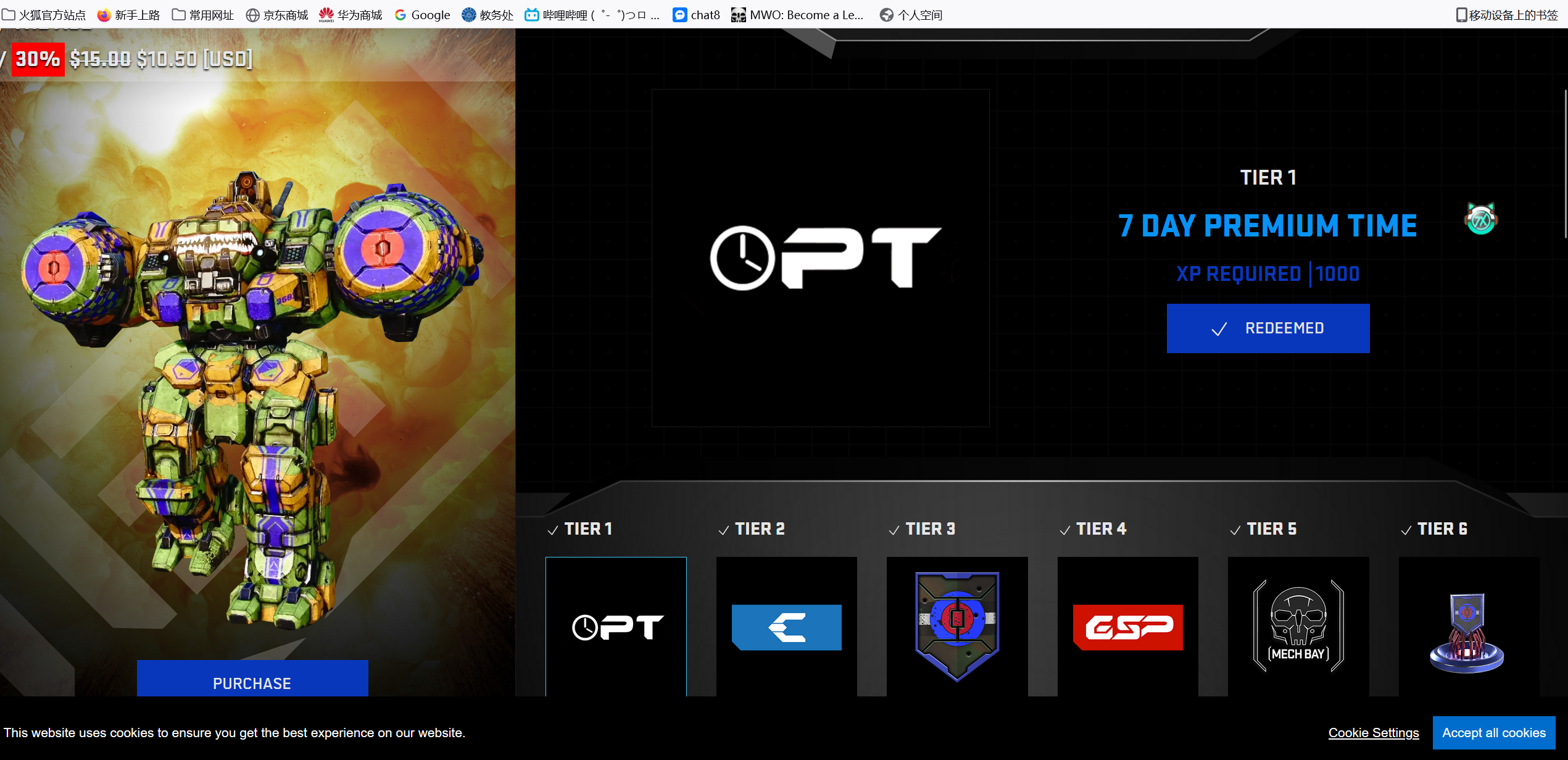
Task: Click the $10.50 [USD] sale price text
Action: click(x=194, y=59)
